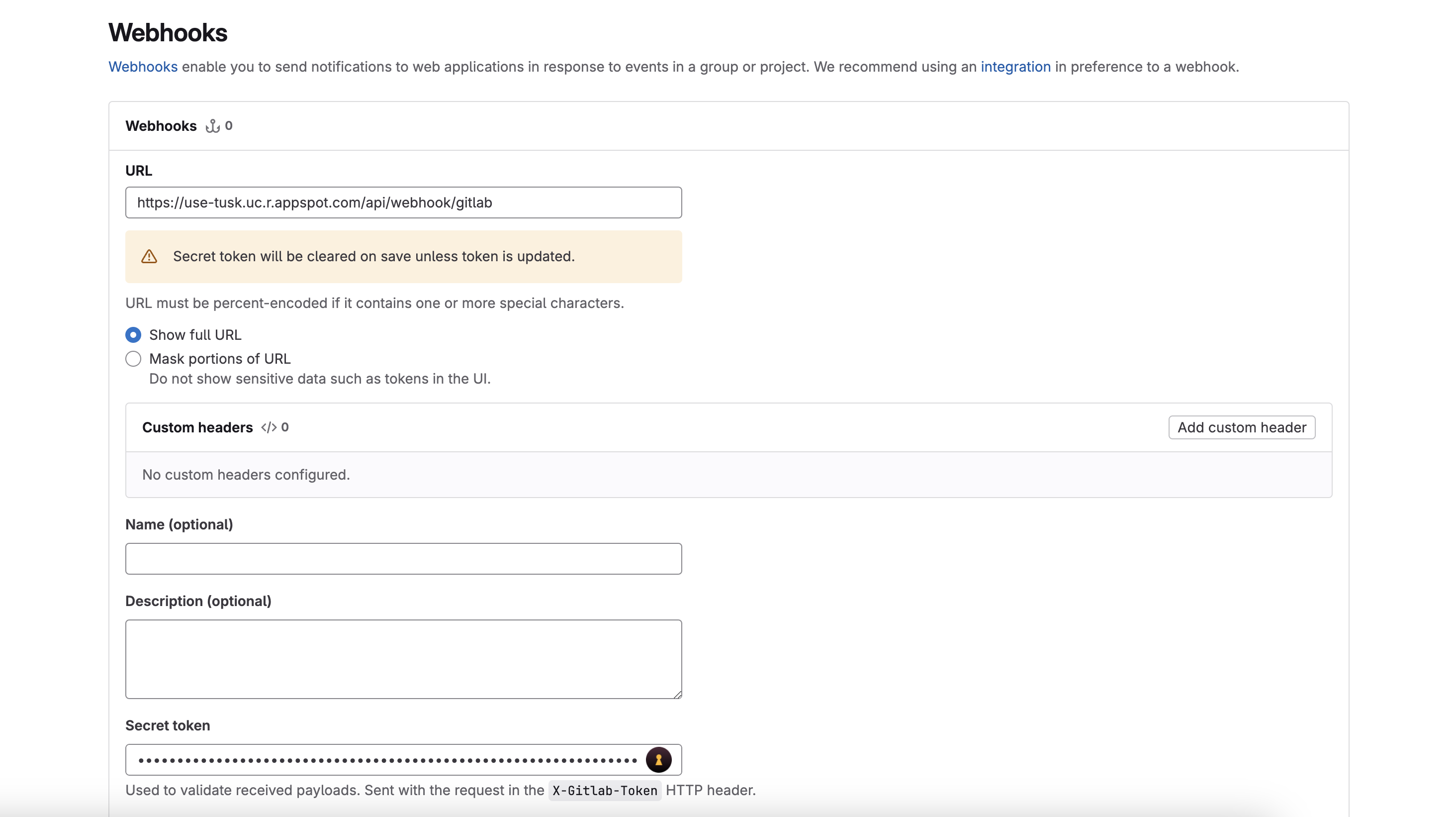The image size is (1456, 817).
Task: Click the password manager icon in Secret token field
Action: click(658, 759)
